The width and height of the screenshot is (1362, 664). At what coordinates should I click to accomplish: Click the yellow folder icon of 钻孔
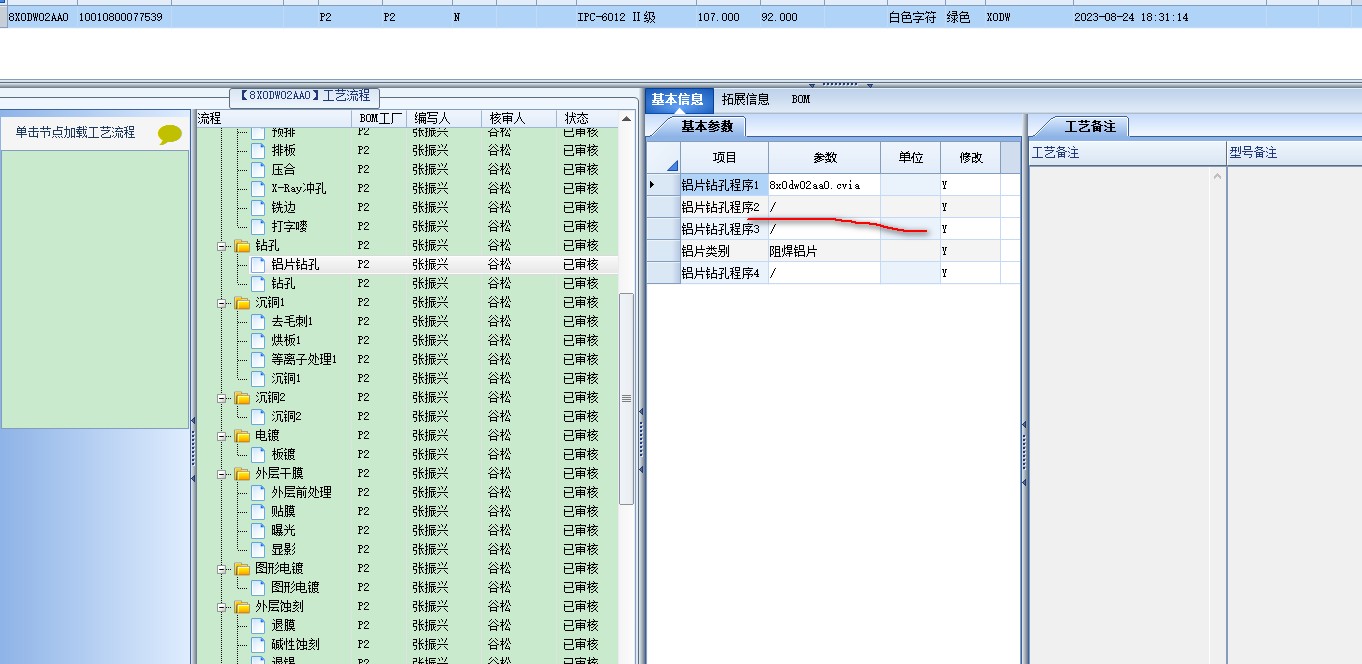[242, 245]
